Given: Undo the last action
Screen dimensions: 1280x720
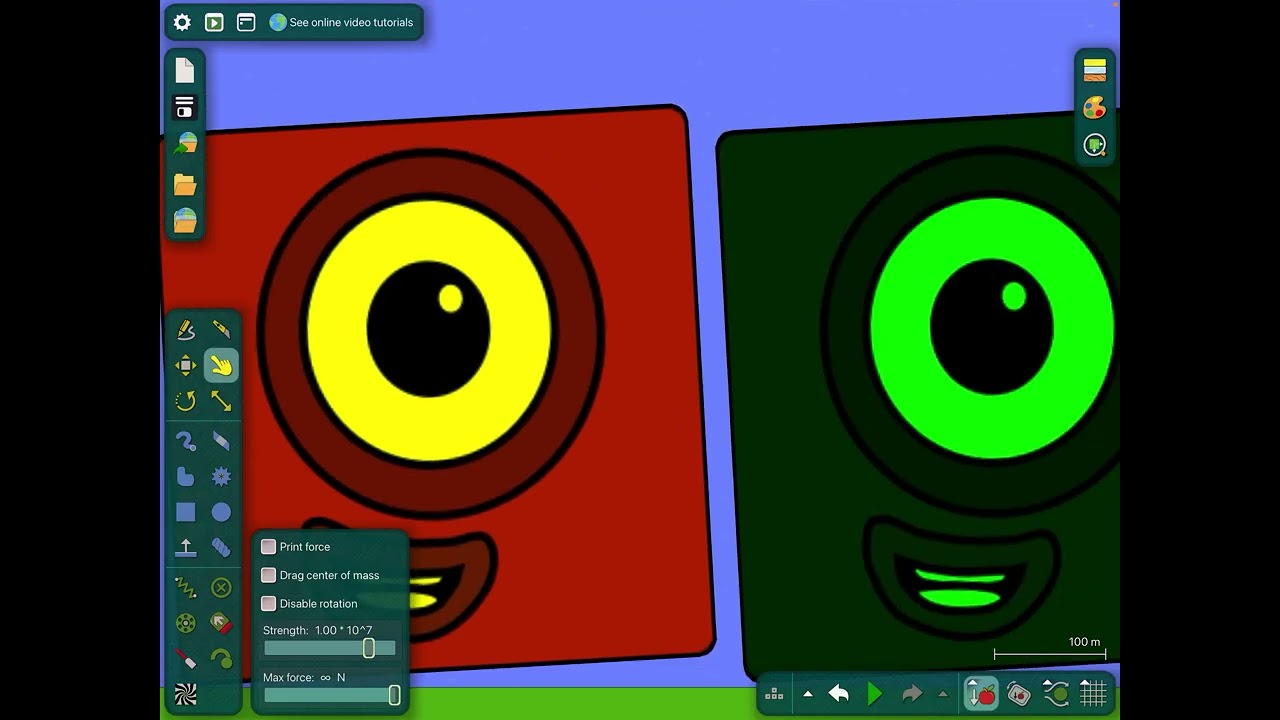Looking at the screenshot, I should coord(839,694).
